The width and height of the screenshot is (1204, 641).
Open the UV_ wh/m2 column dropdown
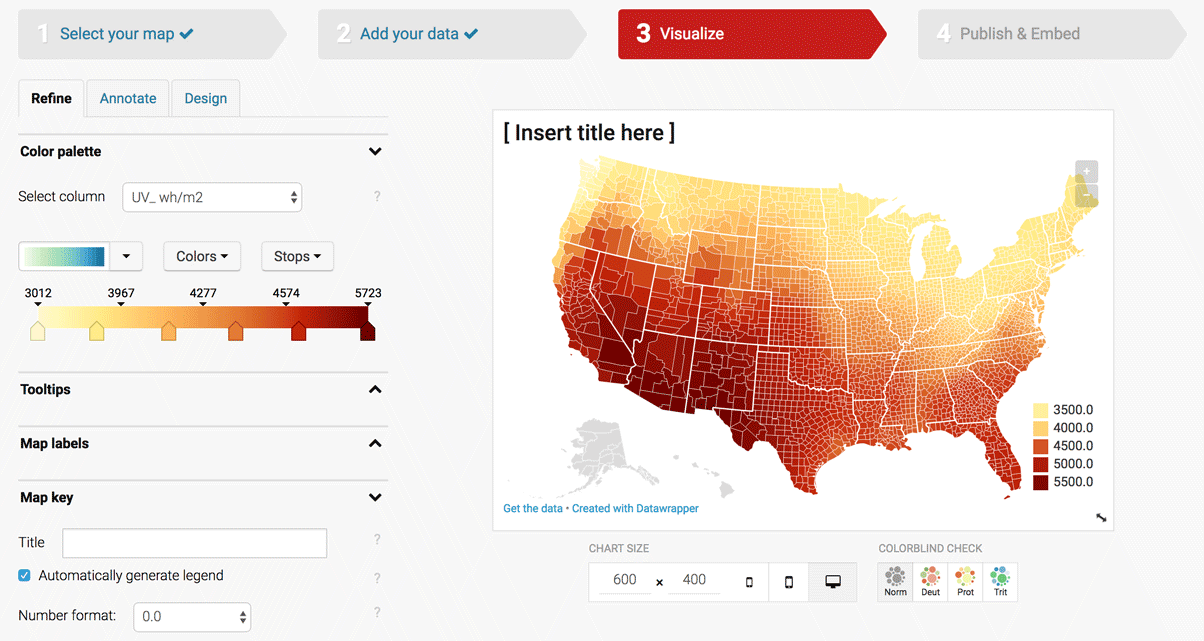click(212, 197)
